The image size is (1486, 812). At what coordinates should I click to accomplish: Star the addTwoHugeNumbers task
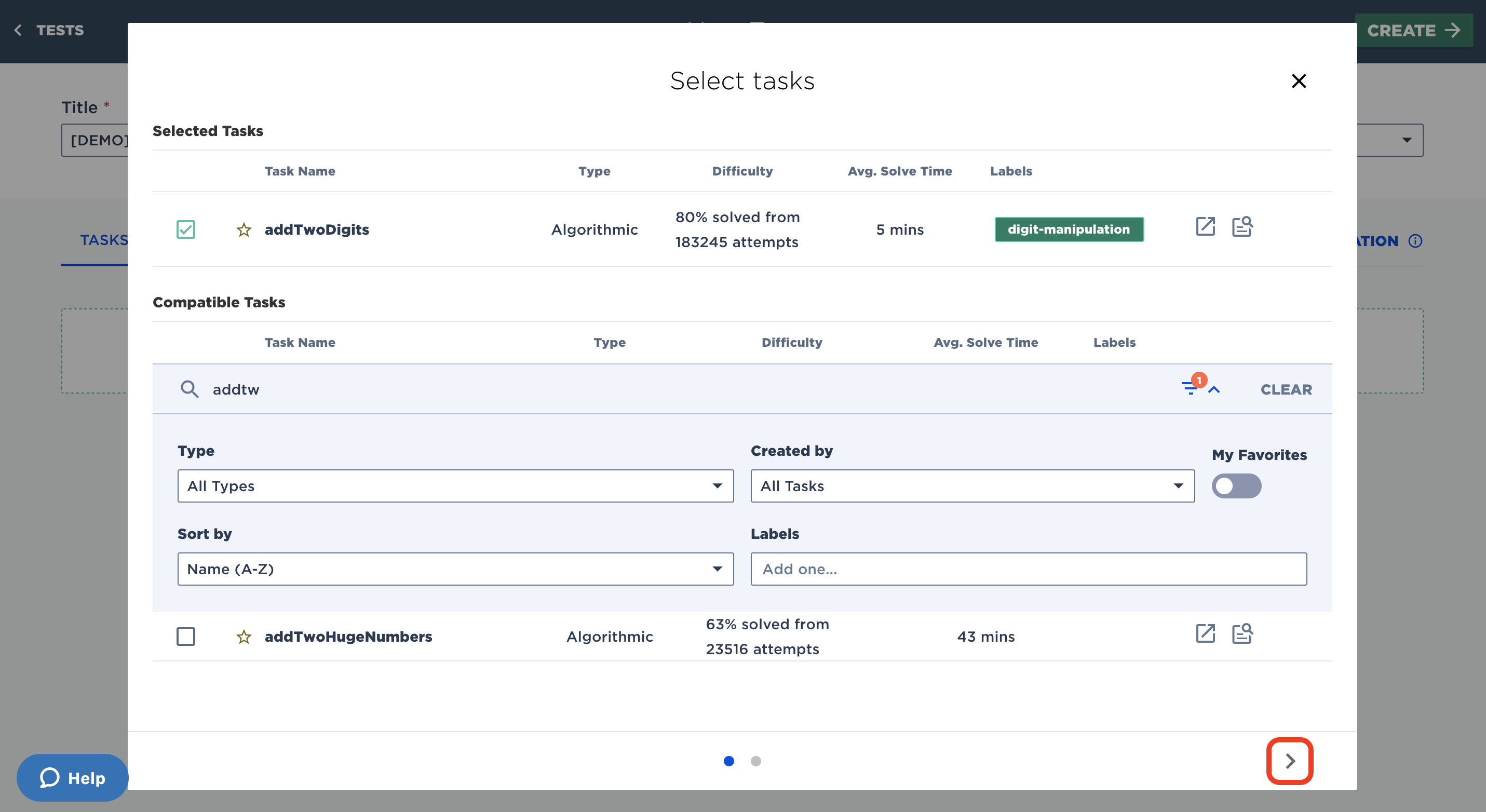244,637
